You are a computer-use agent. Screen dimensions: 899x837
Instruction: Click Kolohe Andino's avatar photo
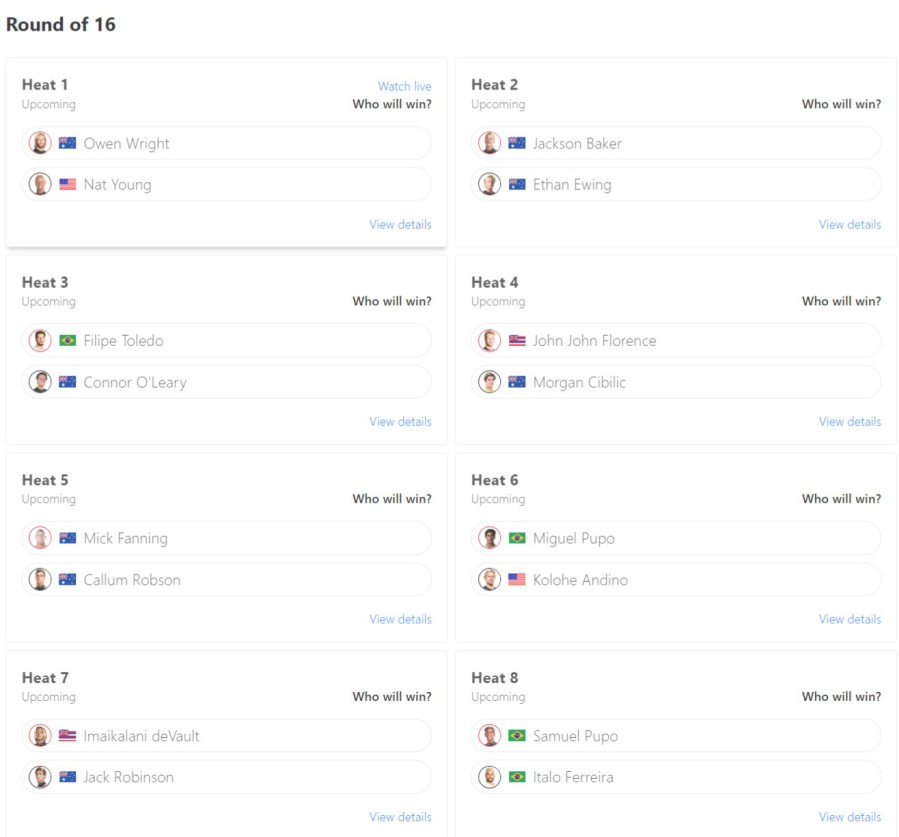tap(489, 580)
